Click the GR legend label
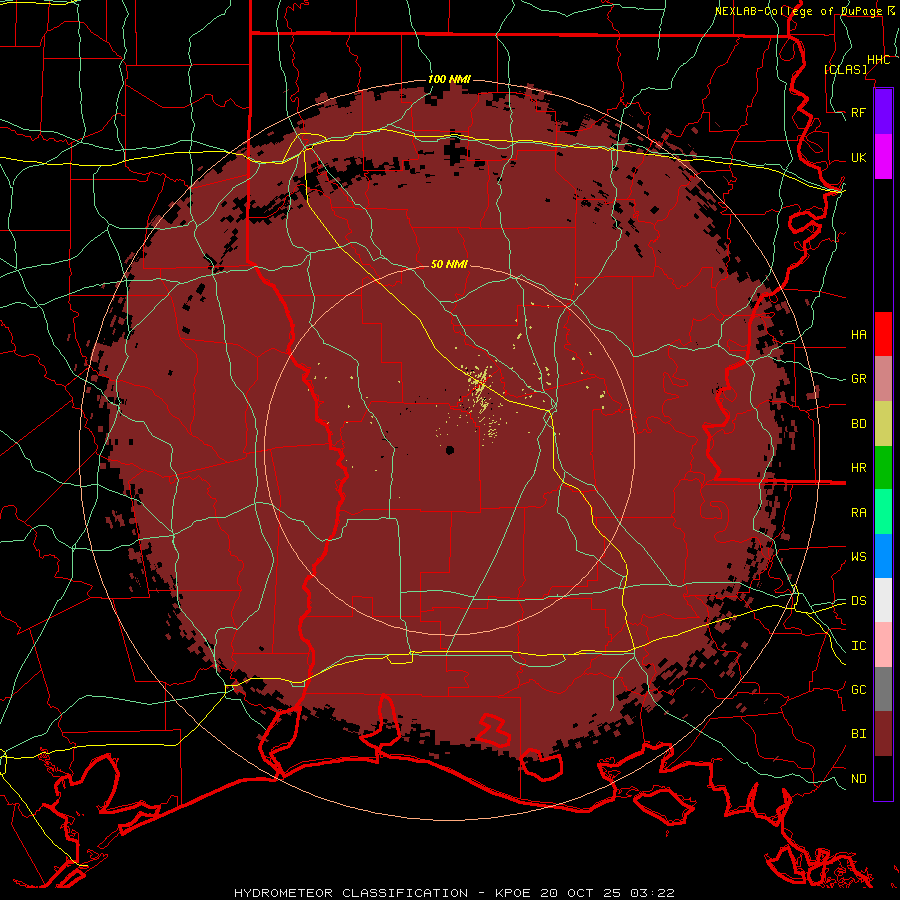The height and width of the screenshot is (900, 900). click(858, 379)
